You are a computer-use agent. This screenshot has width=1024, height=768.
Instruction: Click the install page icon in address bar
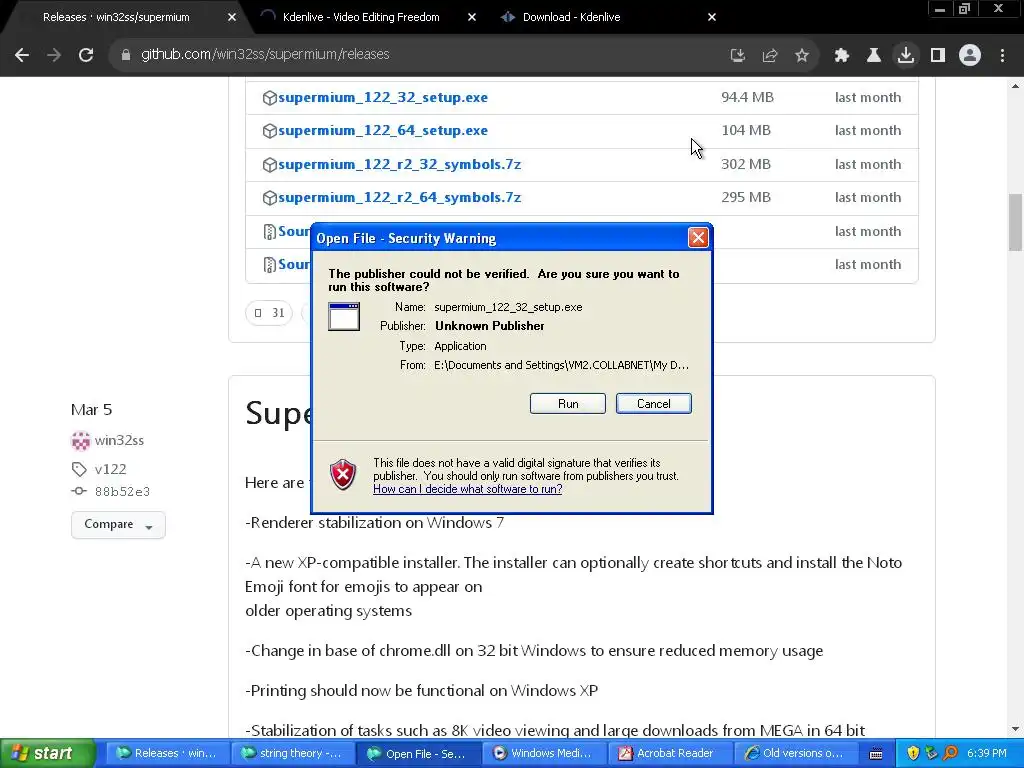click(x=737, y=56)
